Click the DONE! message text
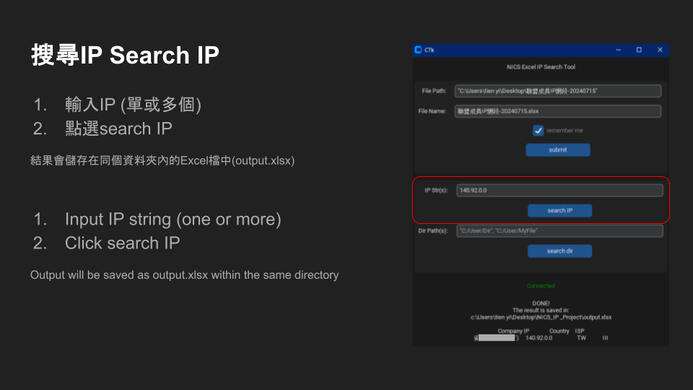Viewport: 693px width, 390px height. pyautogui.click(x=541, y=303)
